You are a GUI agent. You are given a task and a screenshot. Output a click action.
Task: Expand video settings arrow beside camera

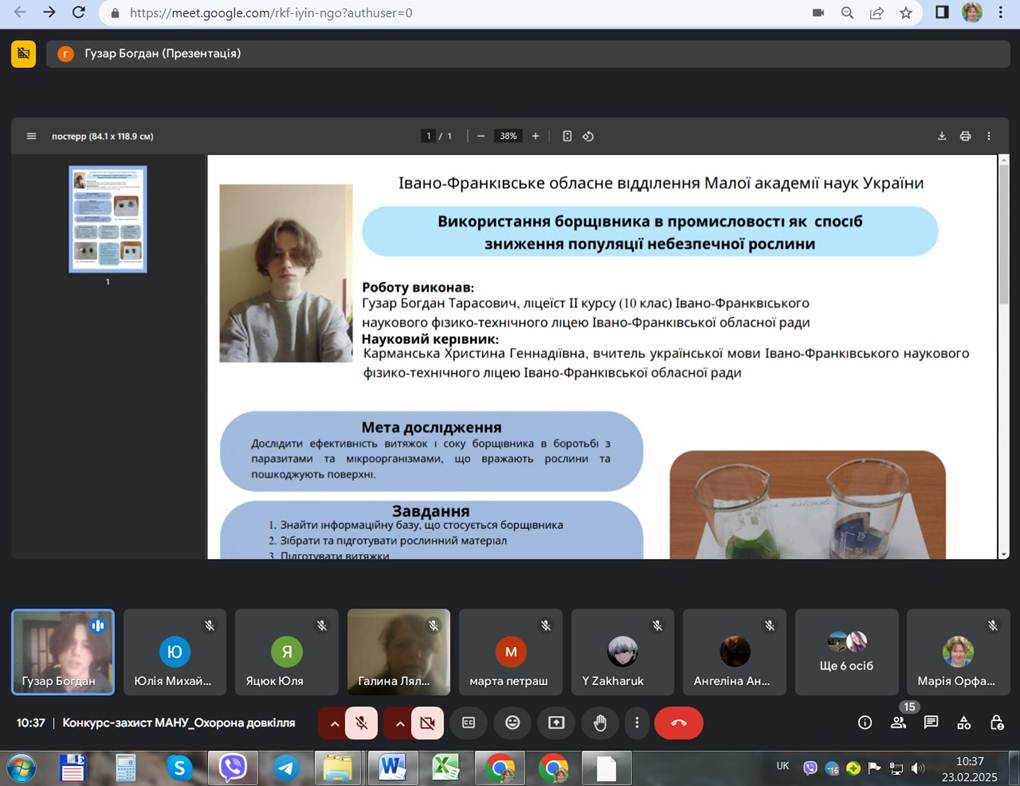pyautogui.click(x=398, y=723)
